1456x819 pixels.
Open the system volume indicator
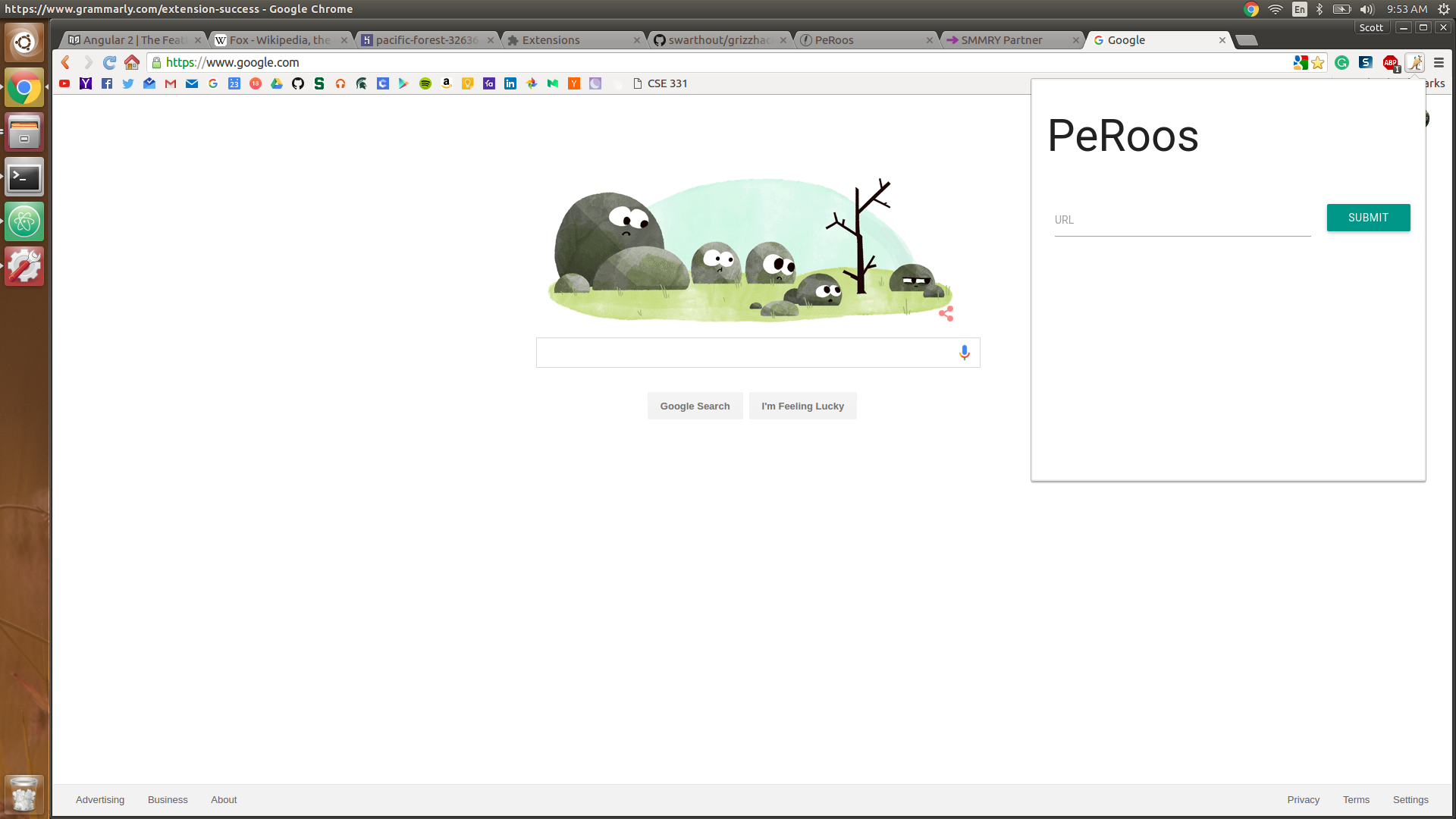point(1367,9)
